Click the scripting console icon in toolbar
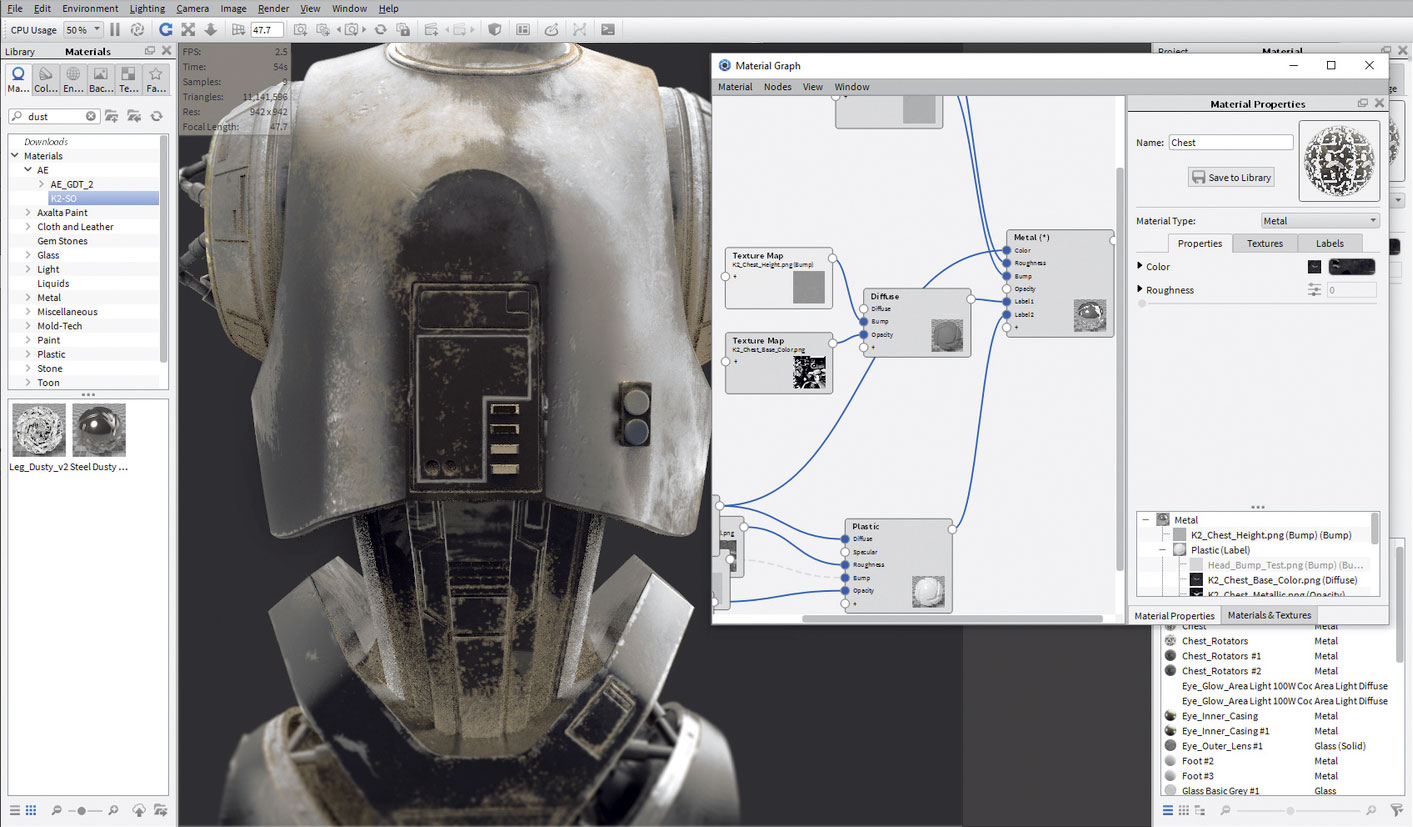The width and height of the screenshot is (1413, 827). pyautogui.click(x=607, y=30)
